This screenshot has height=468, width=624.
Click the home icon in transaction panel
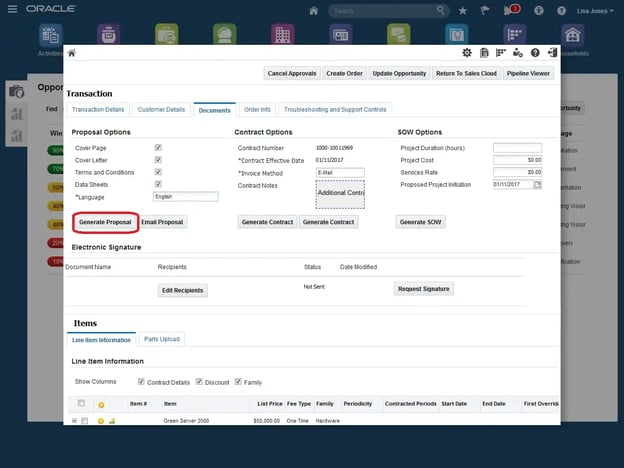pyautogui.click(x=72, y=53)
